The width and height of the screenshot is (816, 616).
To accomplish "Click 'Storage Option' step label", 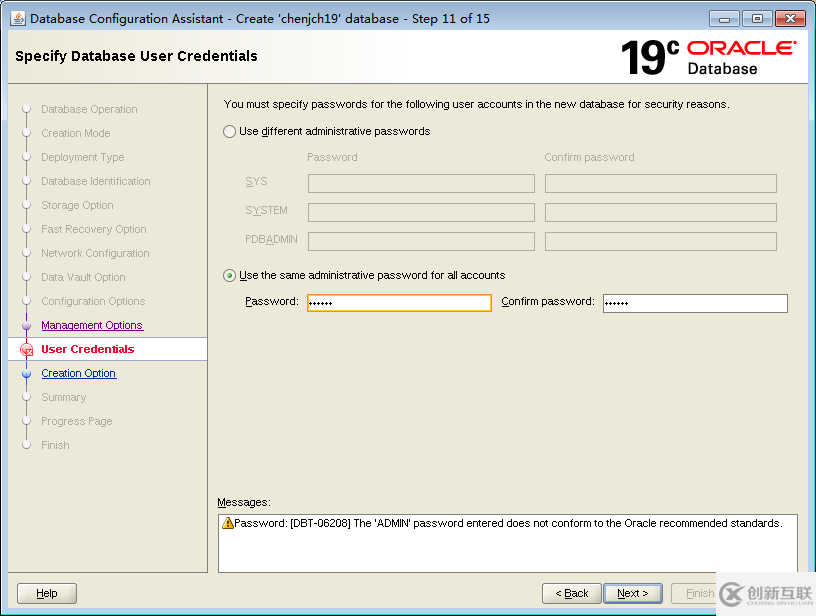I will [78, 205].
